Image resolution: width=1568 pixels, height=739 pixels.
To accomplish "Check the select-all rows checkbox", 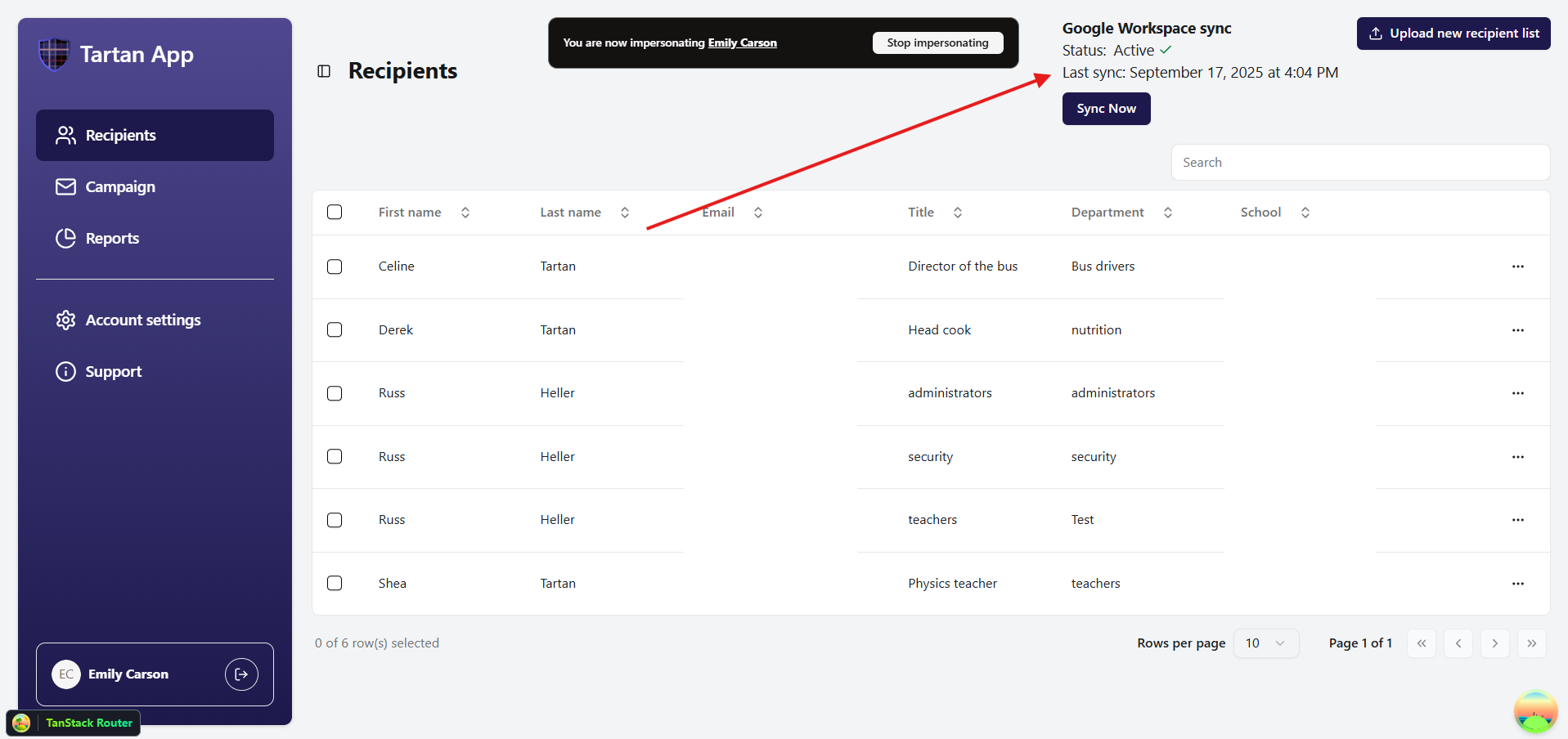I will [x=335, y=213].
